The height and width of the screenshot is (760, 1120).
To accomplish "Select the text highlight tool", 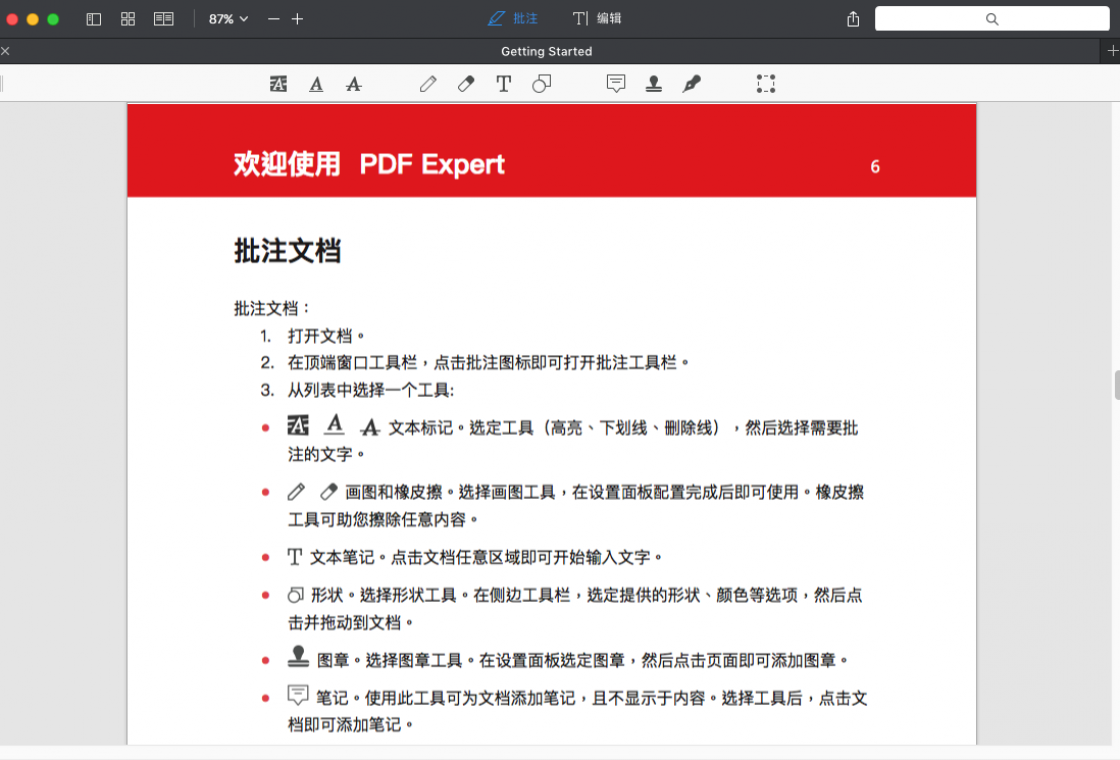I will (279, 84).
